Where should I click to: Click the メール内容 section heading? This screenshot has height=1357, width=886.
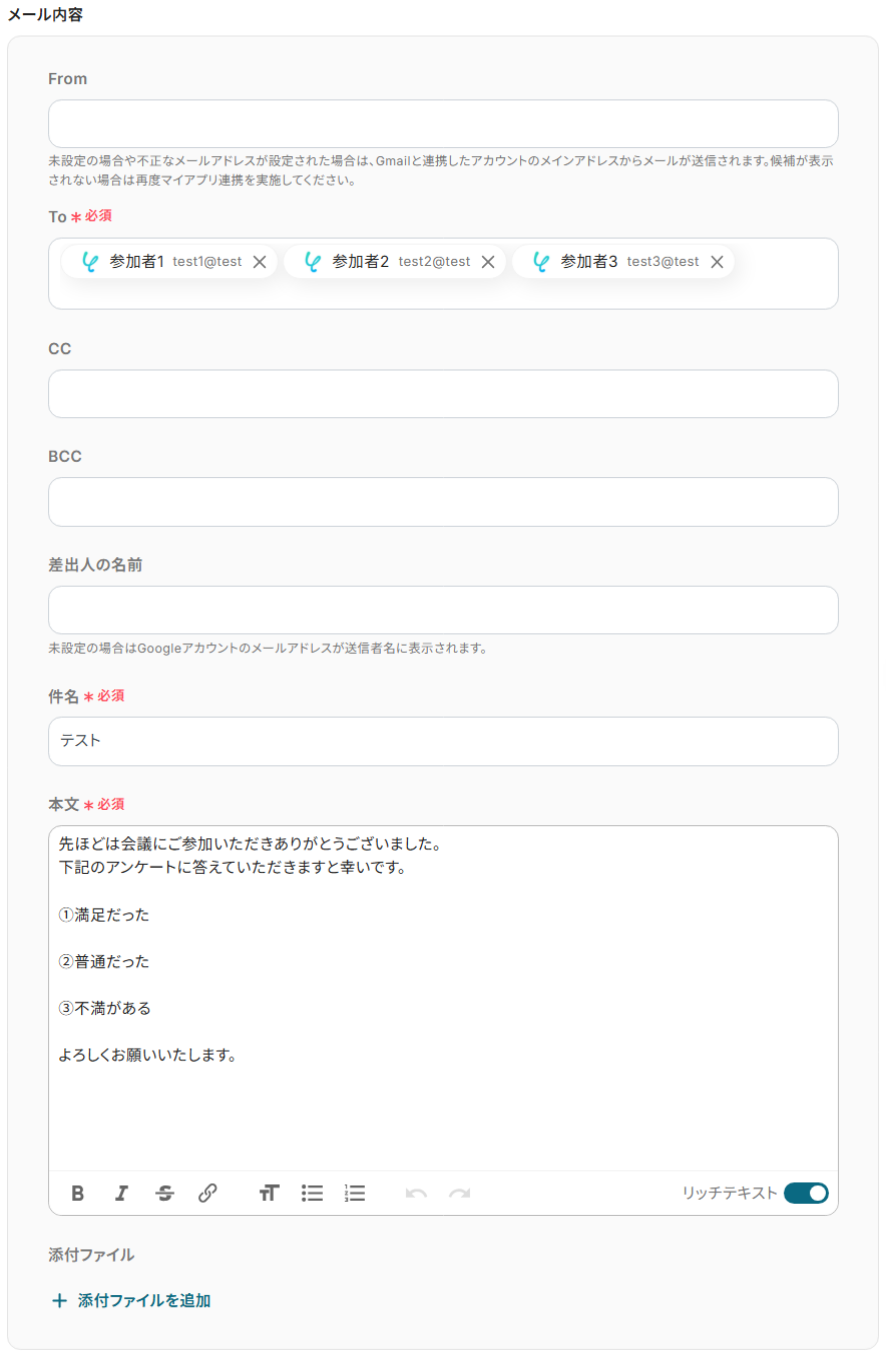click(46, 15)
